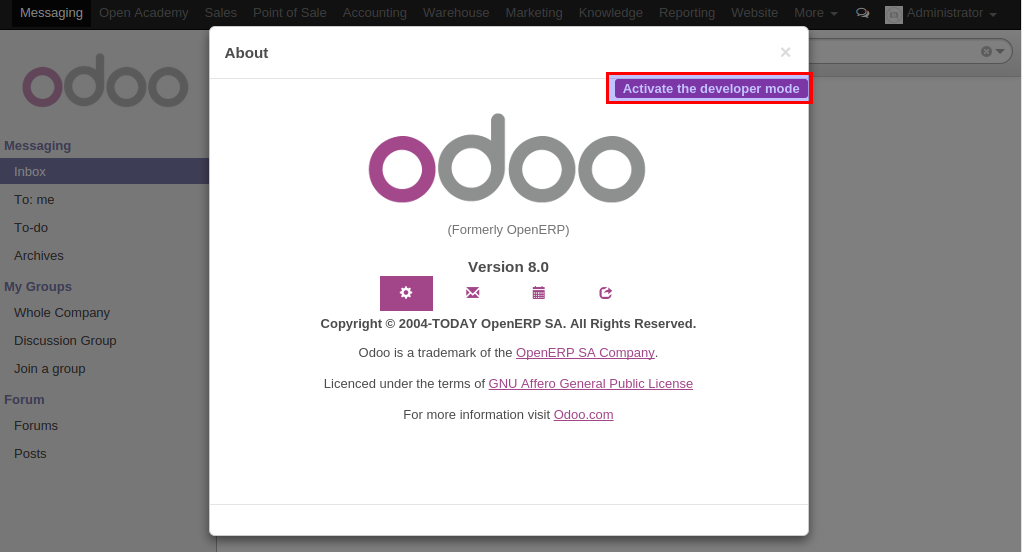Open the More menu dropdown
The width and height of the screenshot is (1022, 552).
(815, 13)
